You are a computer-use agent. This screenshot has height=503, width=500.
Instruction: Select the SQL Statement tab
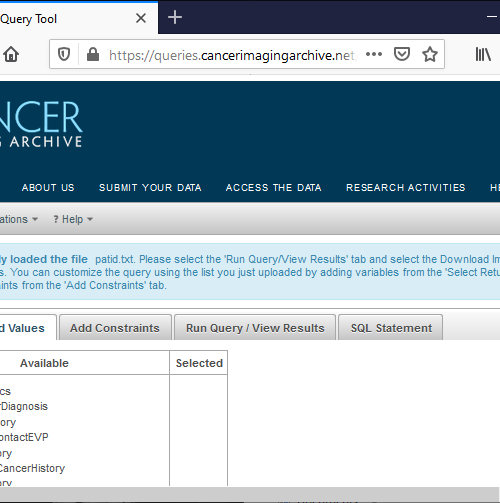[x=391, y=328]
